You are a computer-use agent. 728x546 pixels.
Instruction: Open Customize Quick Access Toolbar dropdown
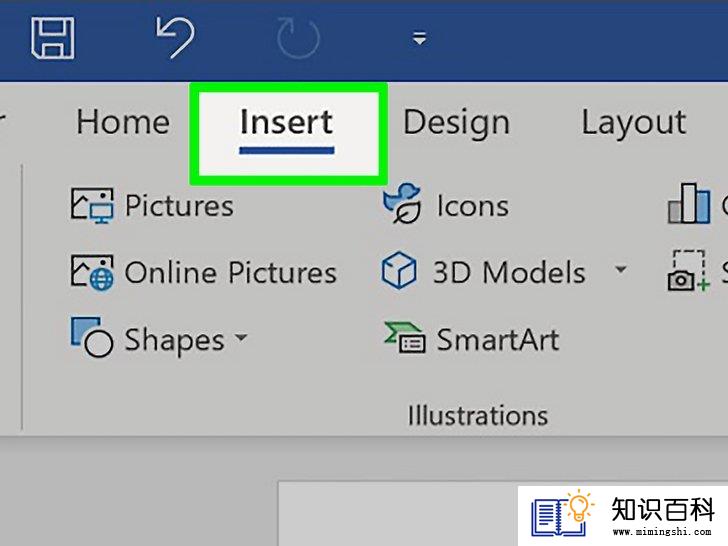(419, 38)
